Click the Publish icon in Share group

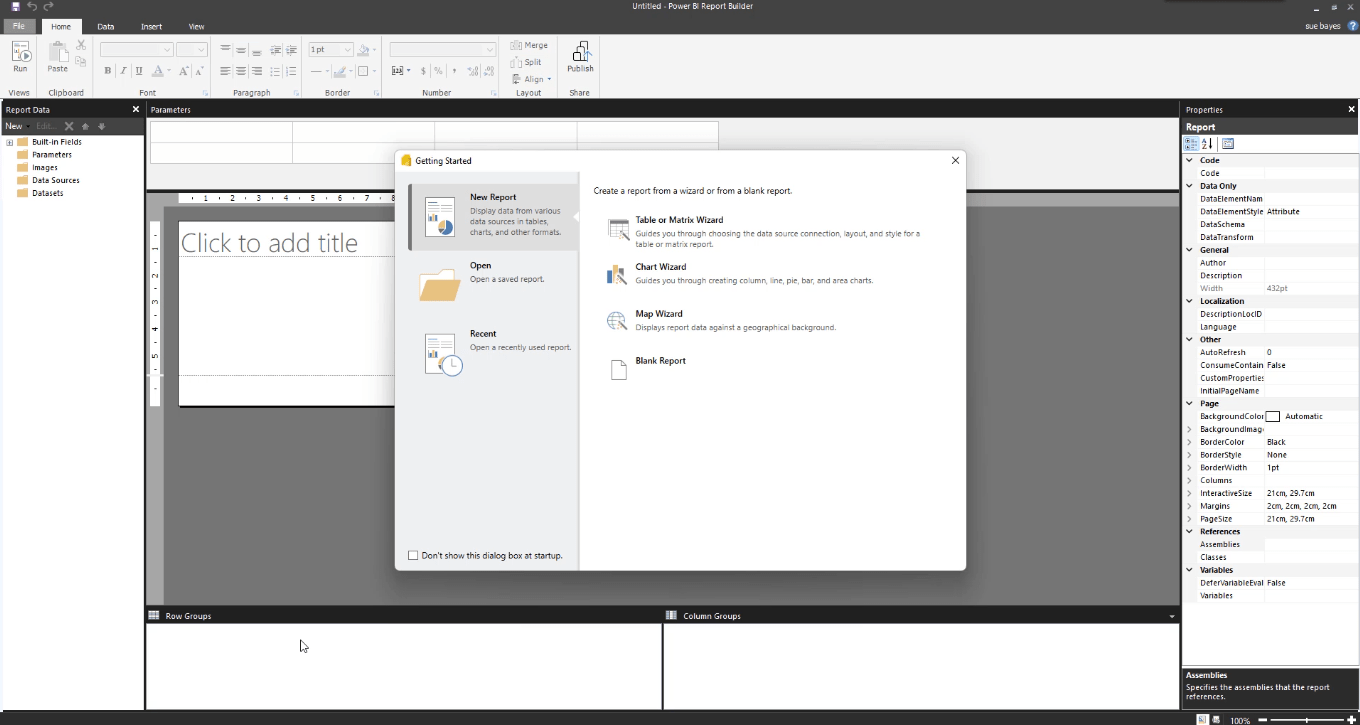(580, 52)
